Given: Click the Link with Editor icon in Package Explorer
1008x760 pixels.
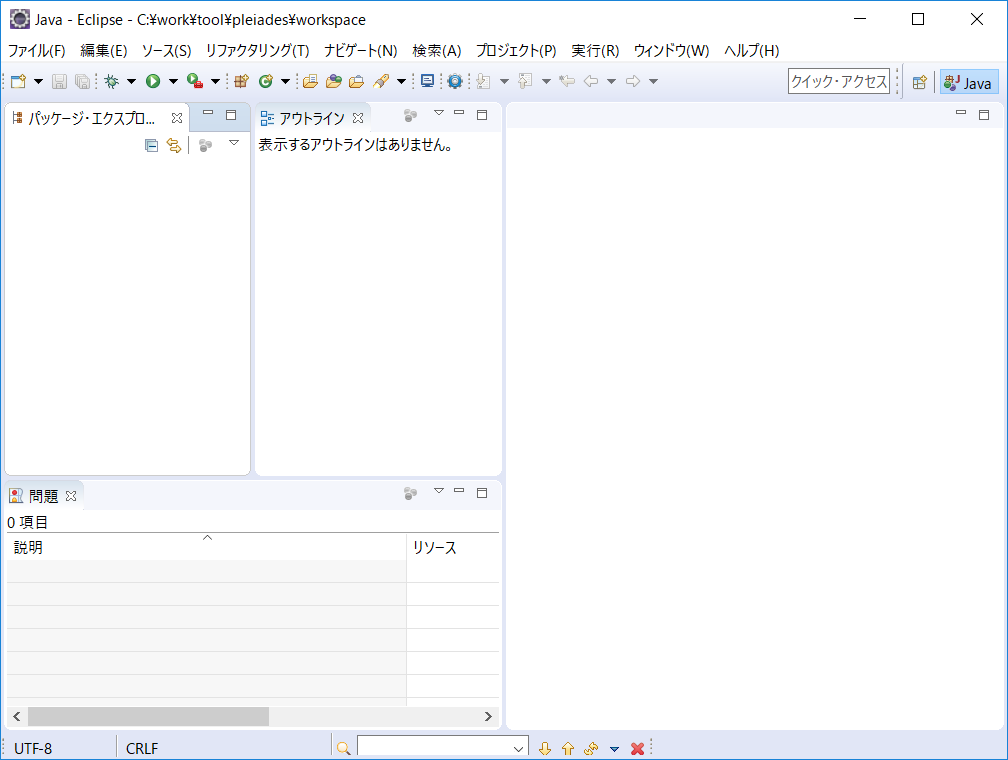Looking at the screenshot, I should (x=174, y=144).
